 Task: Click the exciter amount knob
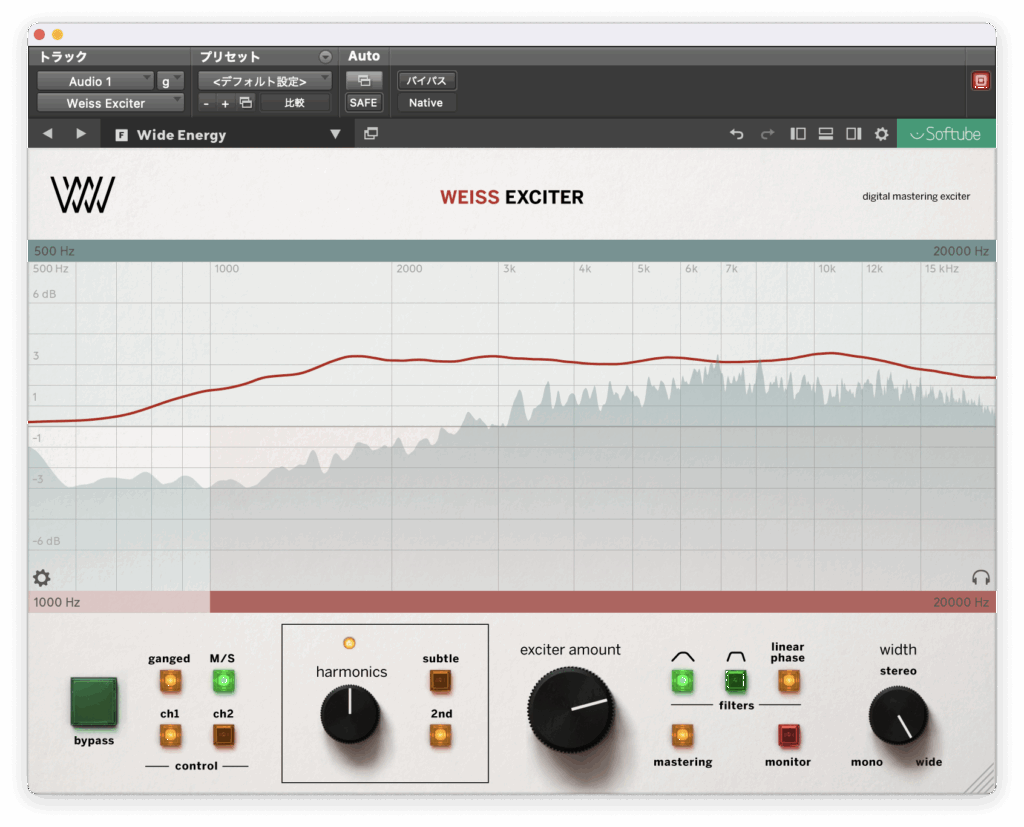point(571,709)
